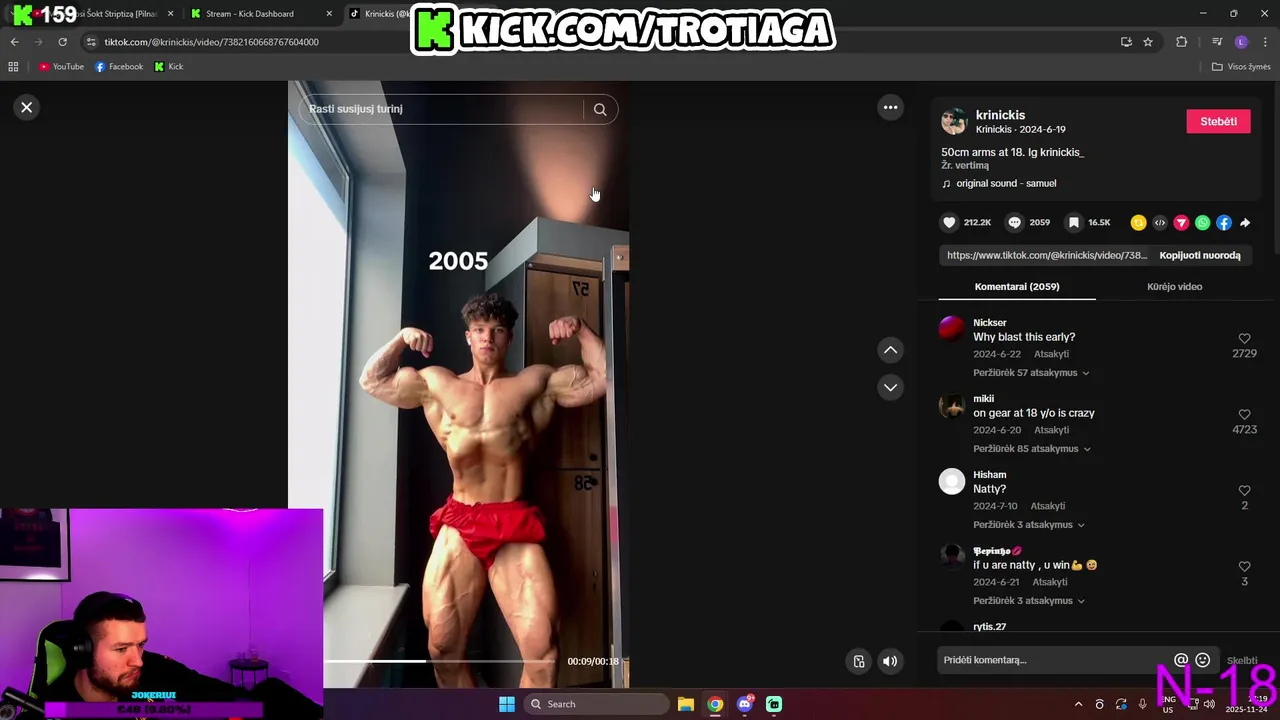Go to the previous video with up arrow
Screen dimensions: 1280x720
click(890, 350)
